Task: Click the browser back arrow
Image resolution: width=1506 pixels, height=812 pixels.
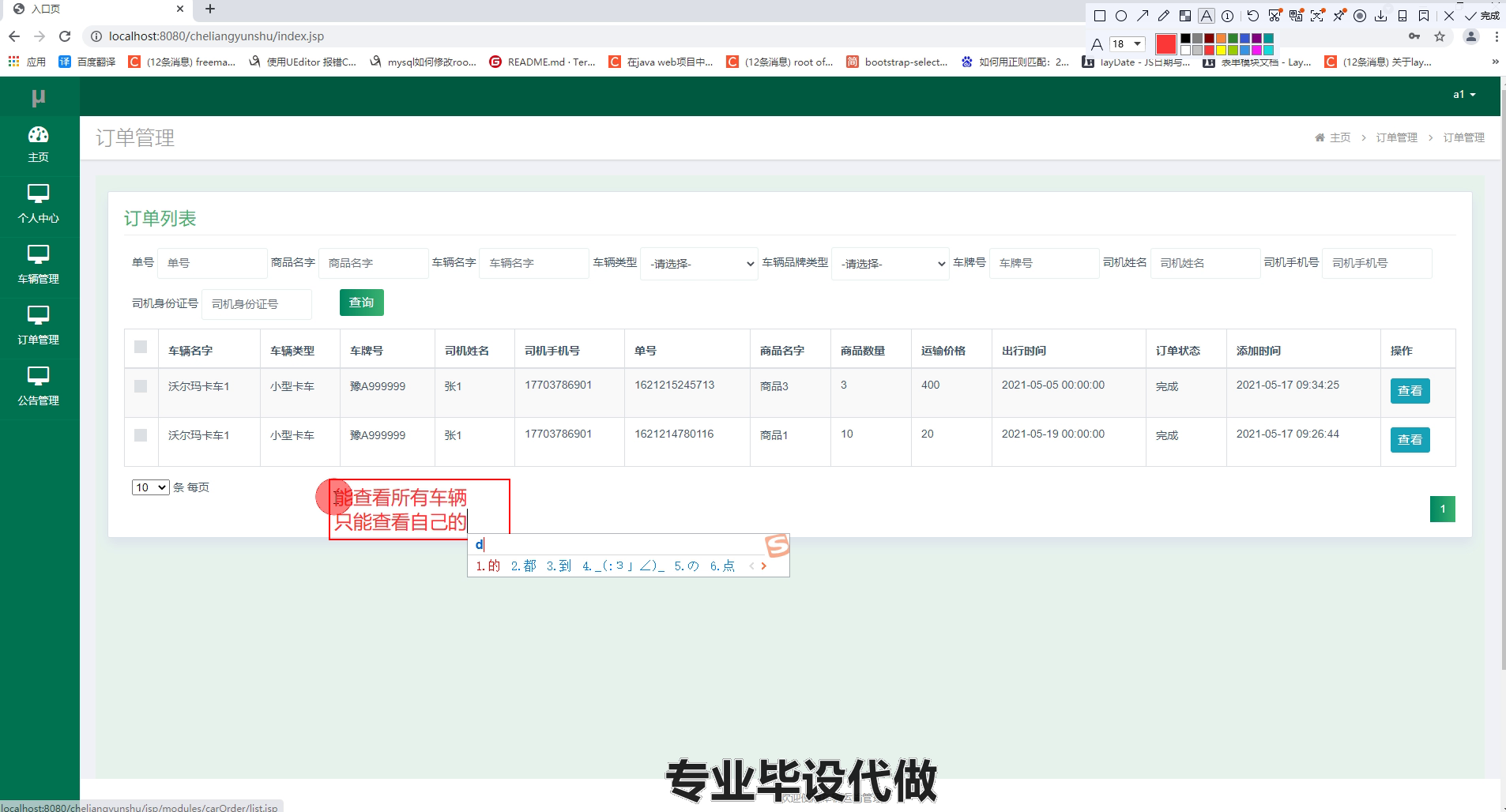Action: point(13,36)
